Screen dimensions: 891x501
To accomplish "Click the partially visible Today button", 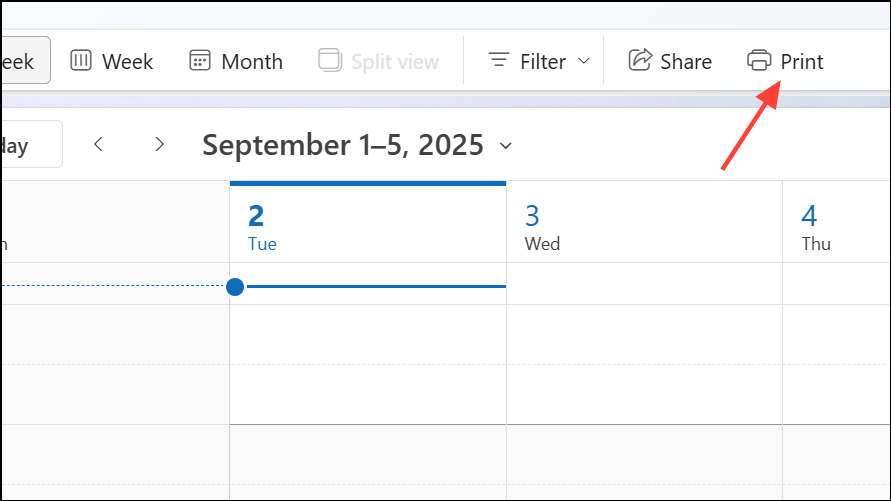I will tap(31, 144).
